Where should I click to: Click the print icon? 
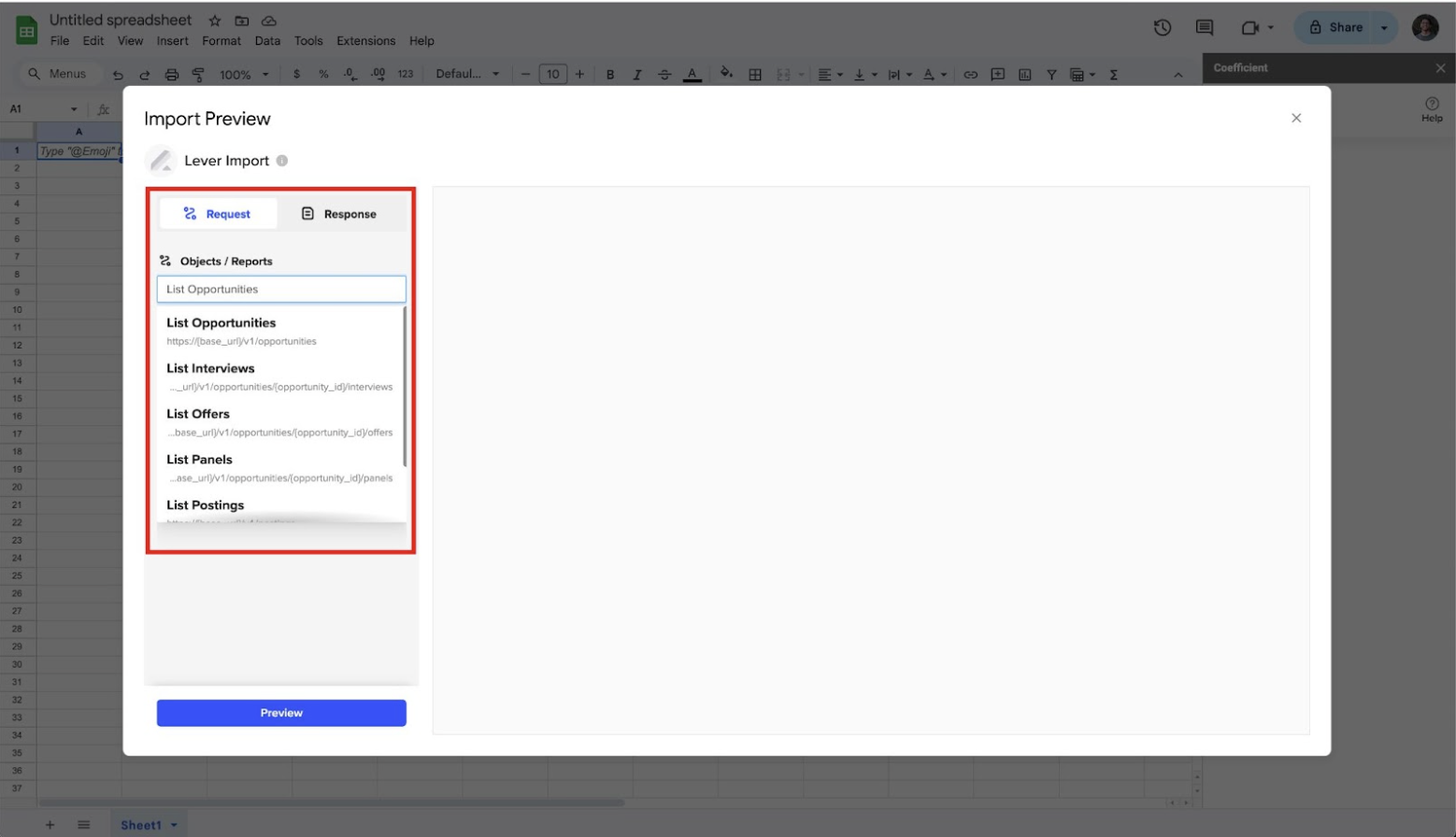coord(171,75)
